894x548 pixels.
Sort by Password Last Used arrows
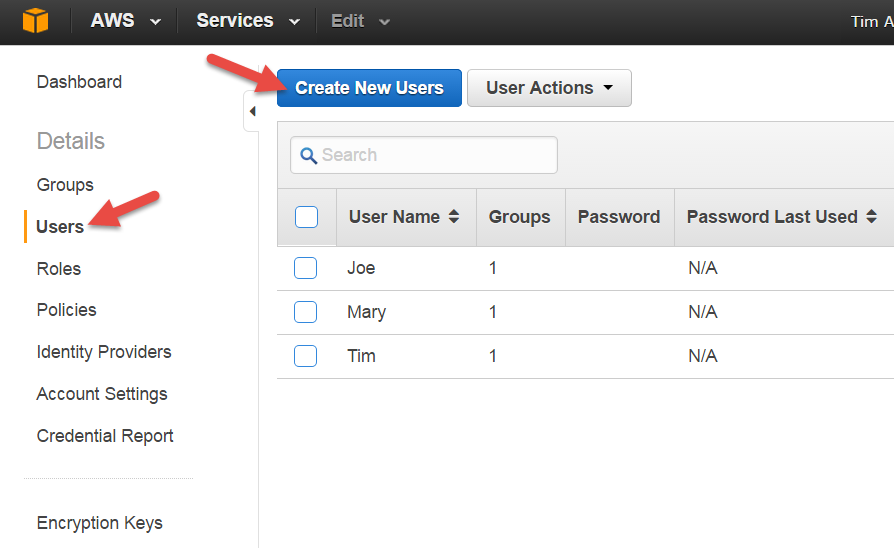pyautogui.click(x=871, y=217)
